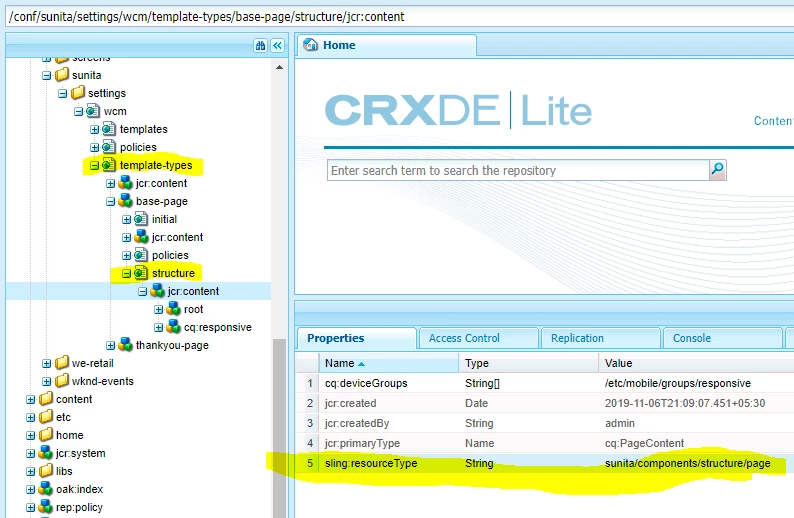This screenshot has width=794, height=518.
Task: Click the jcr:createdBy admin value
Action: click(x=620, y=423)
